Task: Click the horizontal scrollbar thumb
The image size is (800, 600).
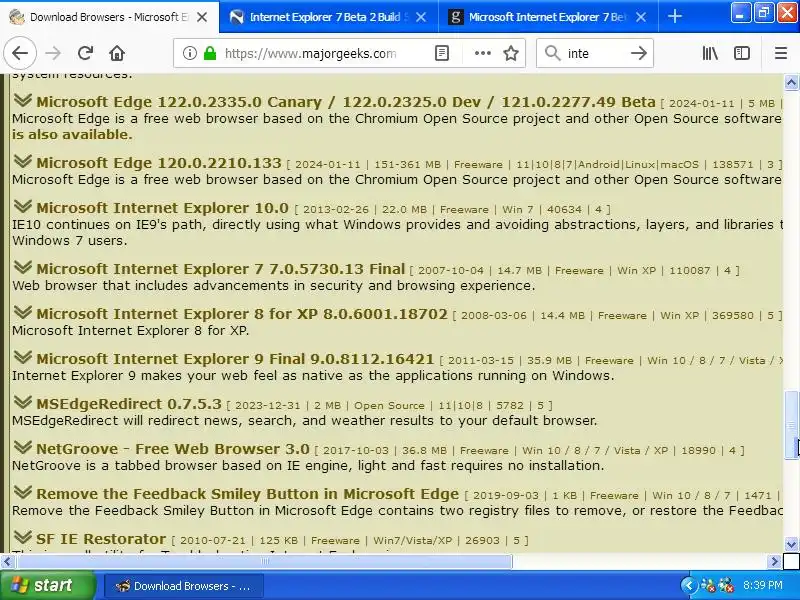Action: 264,562
